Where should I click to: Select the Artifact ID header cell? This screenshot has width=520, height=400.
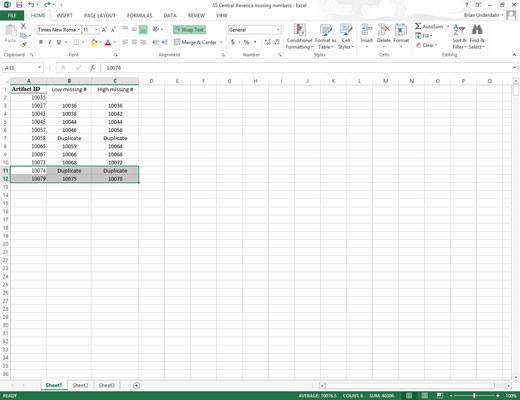pyautogui.click(x=28, y=89)
